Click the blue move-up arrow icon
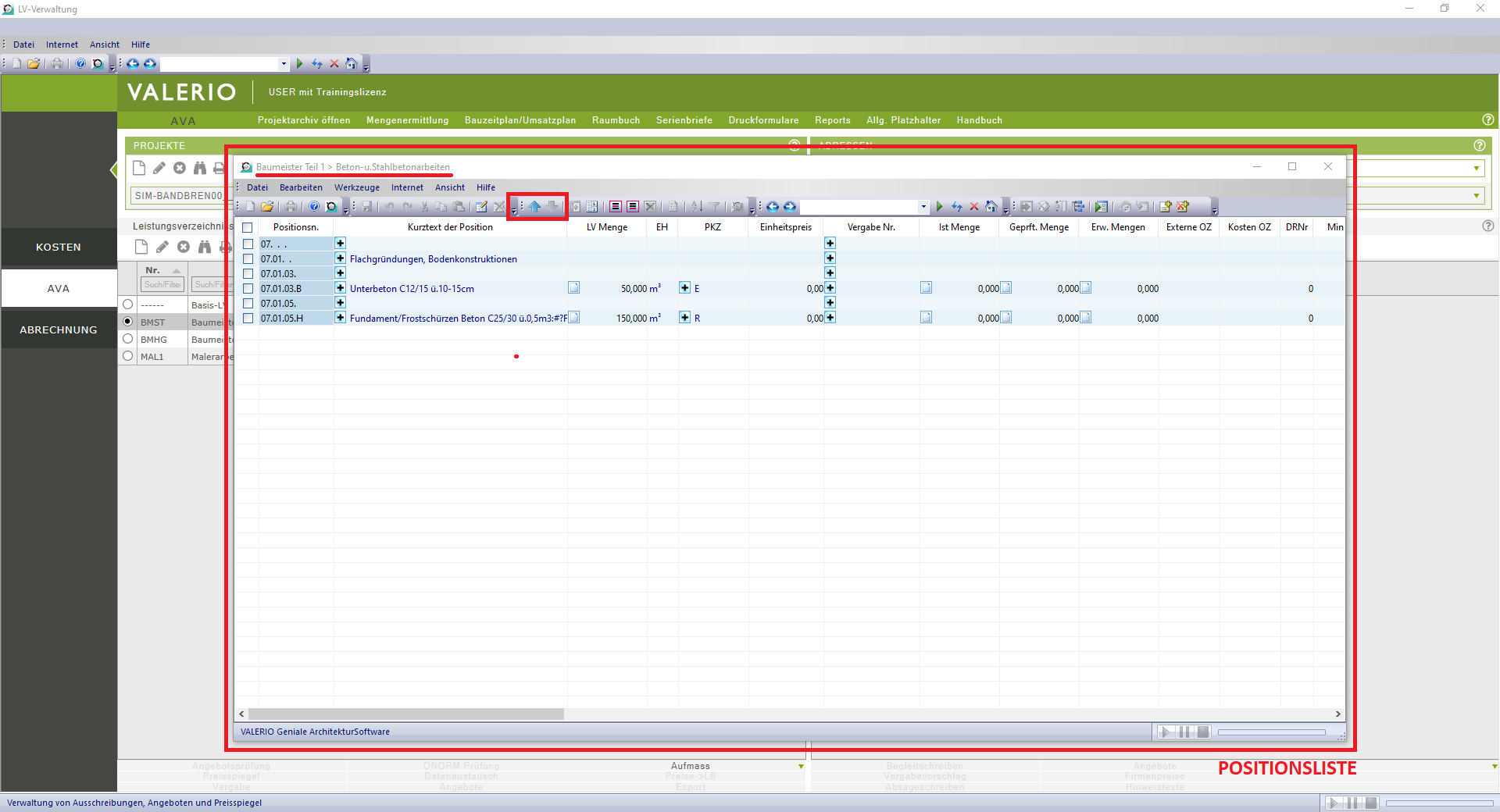The image size is (1500, 812). click(534, 207)
